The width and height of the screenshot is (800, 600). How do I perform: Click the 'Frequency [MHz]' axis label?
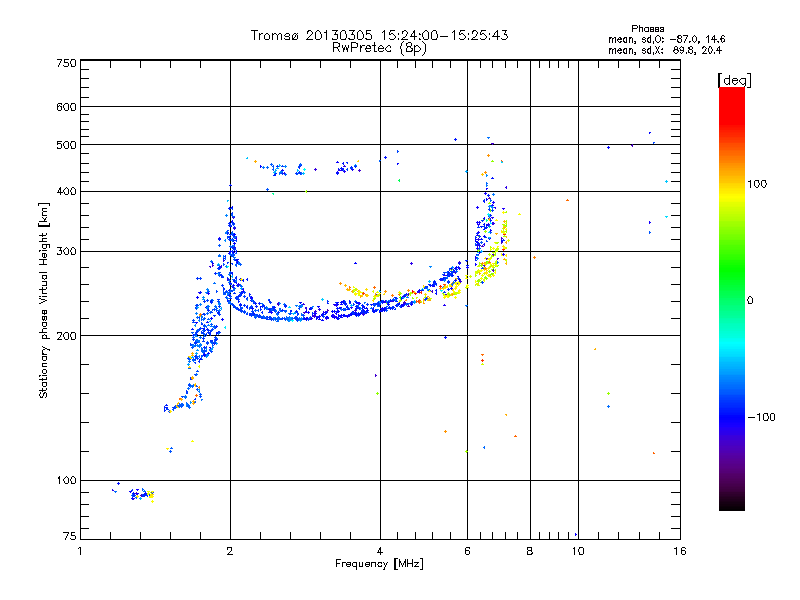pyautogui.click(x=379, y=564)
